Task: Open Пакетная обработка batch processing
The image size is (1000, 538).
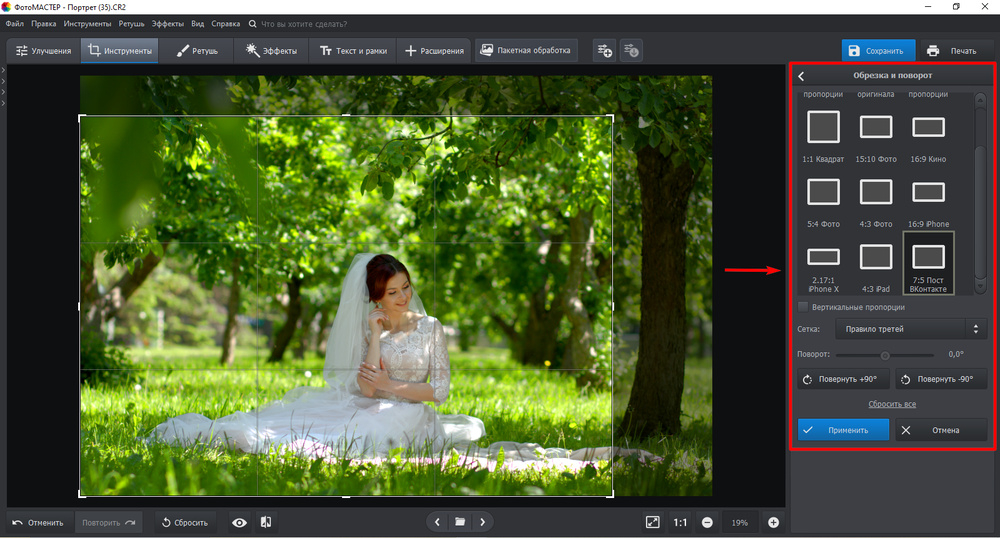Action: [526, 50]
